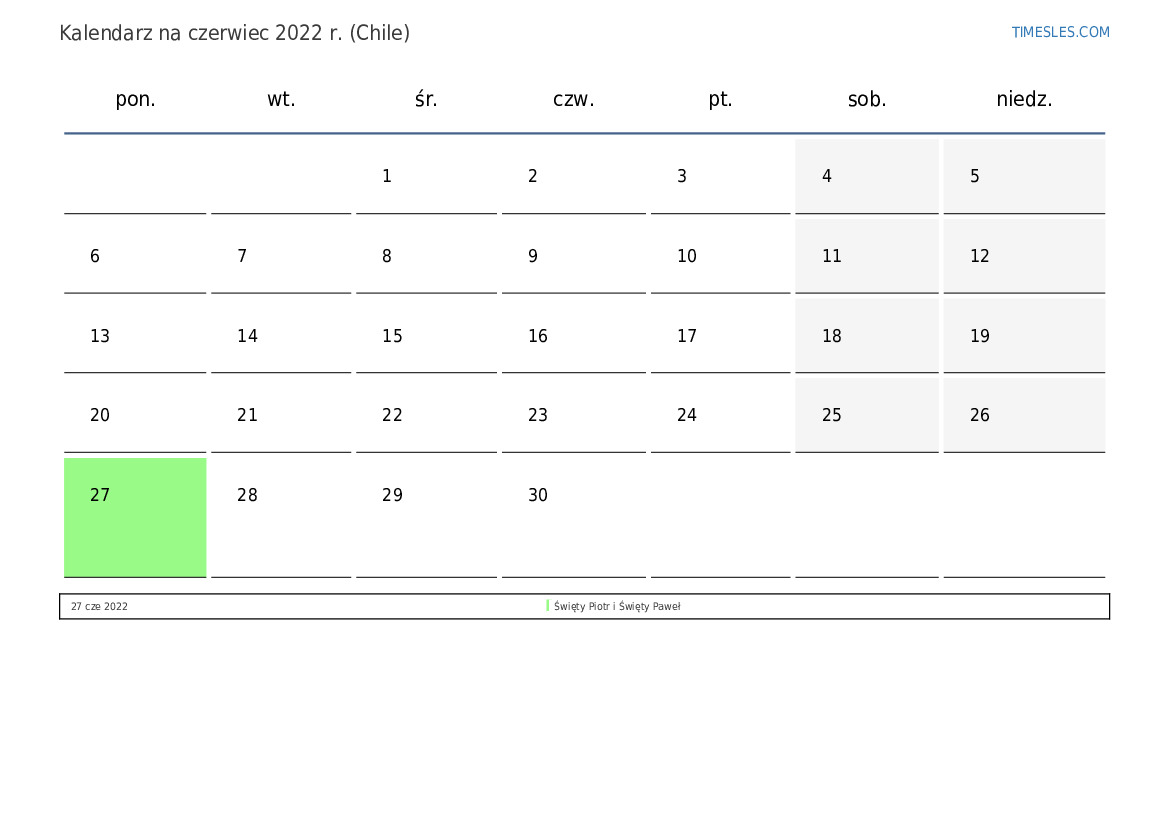Pick day 23 in the calendar
This screenshot has height=827, width=1169.
(x=573, y=415)
